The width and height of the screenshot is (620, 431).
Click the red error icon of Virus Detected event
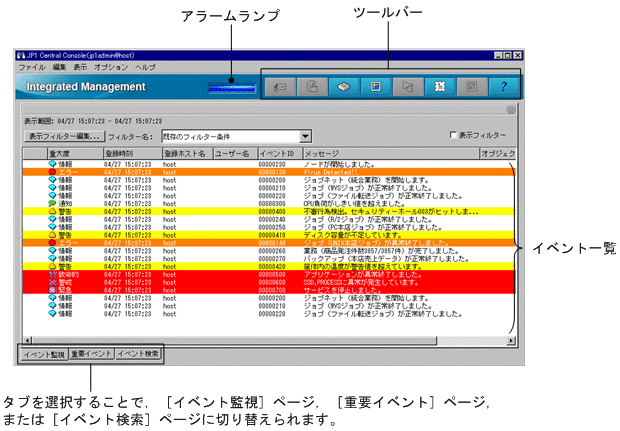tap(52, 172)
